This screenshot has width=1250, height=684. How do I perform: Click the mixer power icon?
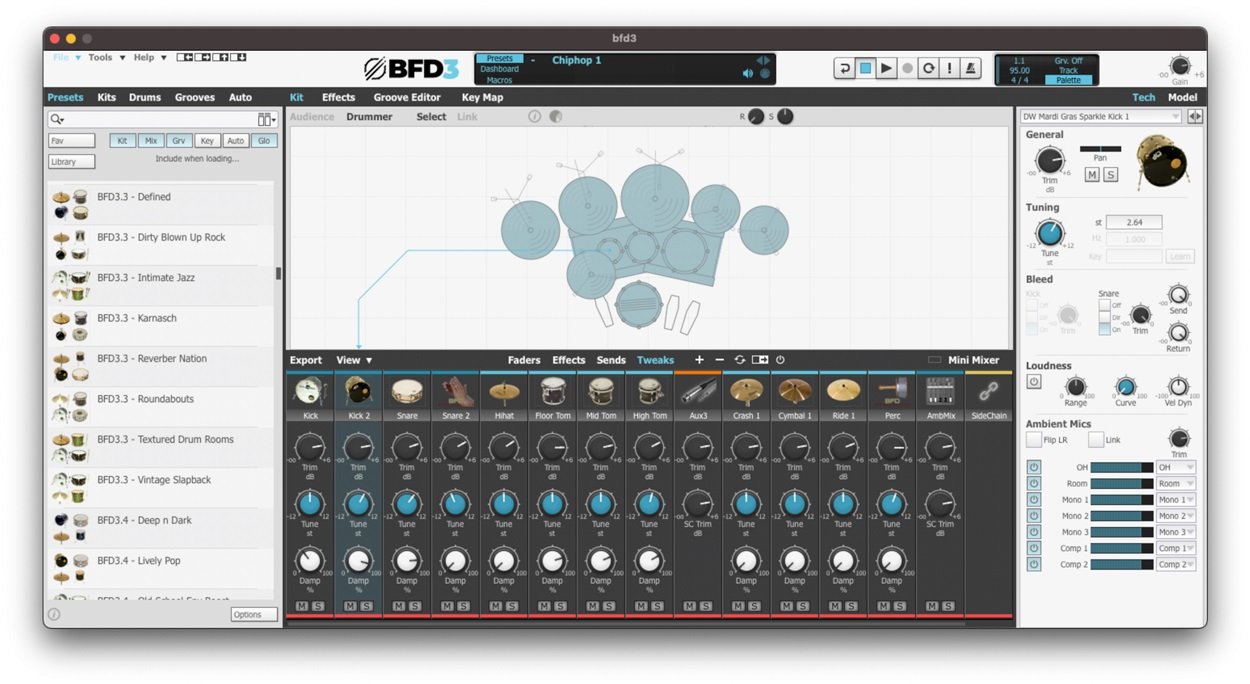[780, 360]
